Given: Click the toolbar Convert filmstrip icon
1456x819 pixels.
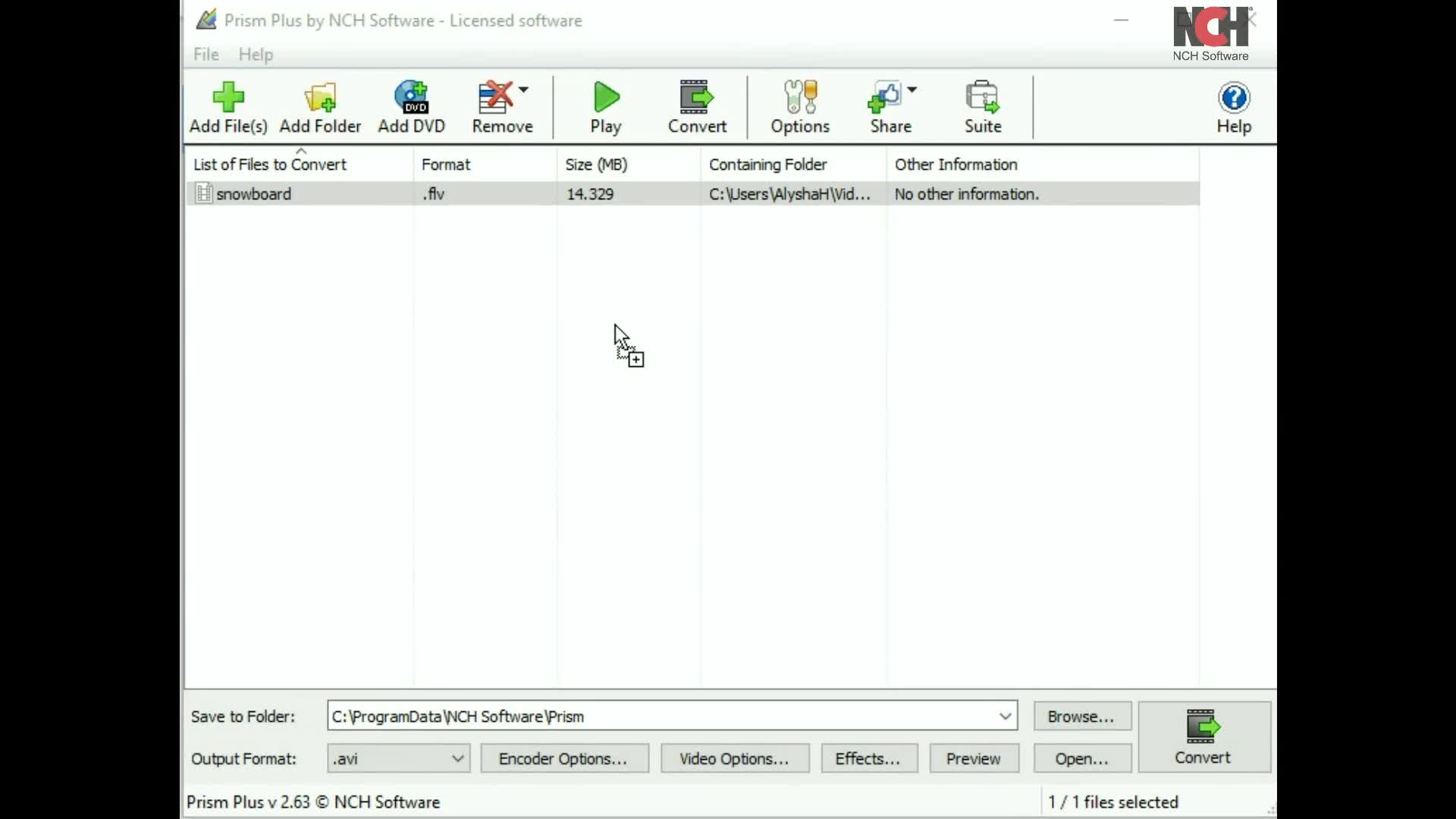Looking at the screenshot, I should 696,98.
